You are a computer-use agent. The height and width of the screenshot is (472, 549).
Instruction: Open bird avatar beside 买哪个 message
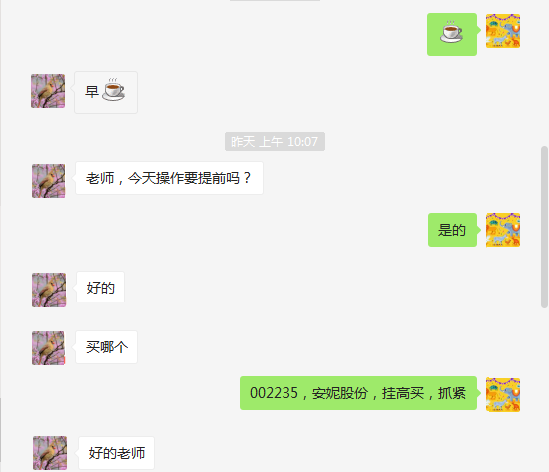(49, 348)
